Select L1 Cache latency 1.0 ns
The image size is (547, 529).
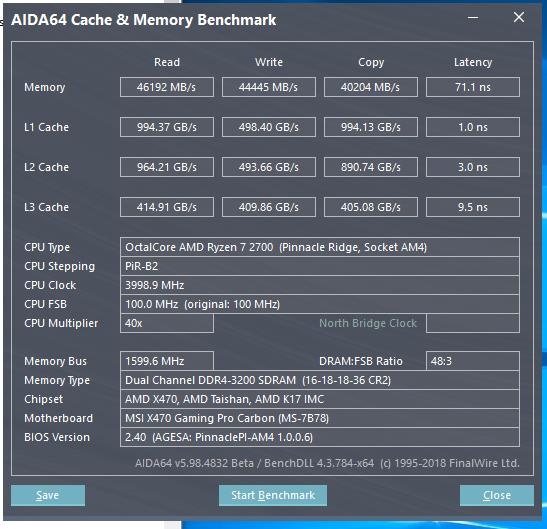[473, 127]
